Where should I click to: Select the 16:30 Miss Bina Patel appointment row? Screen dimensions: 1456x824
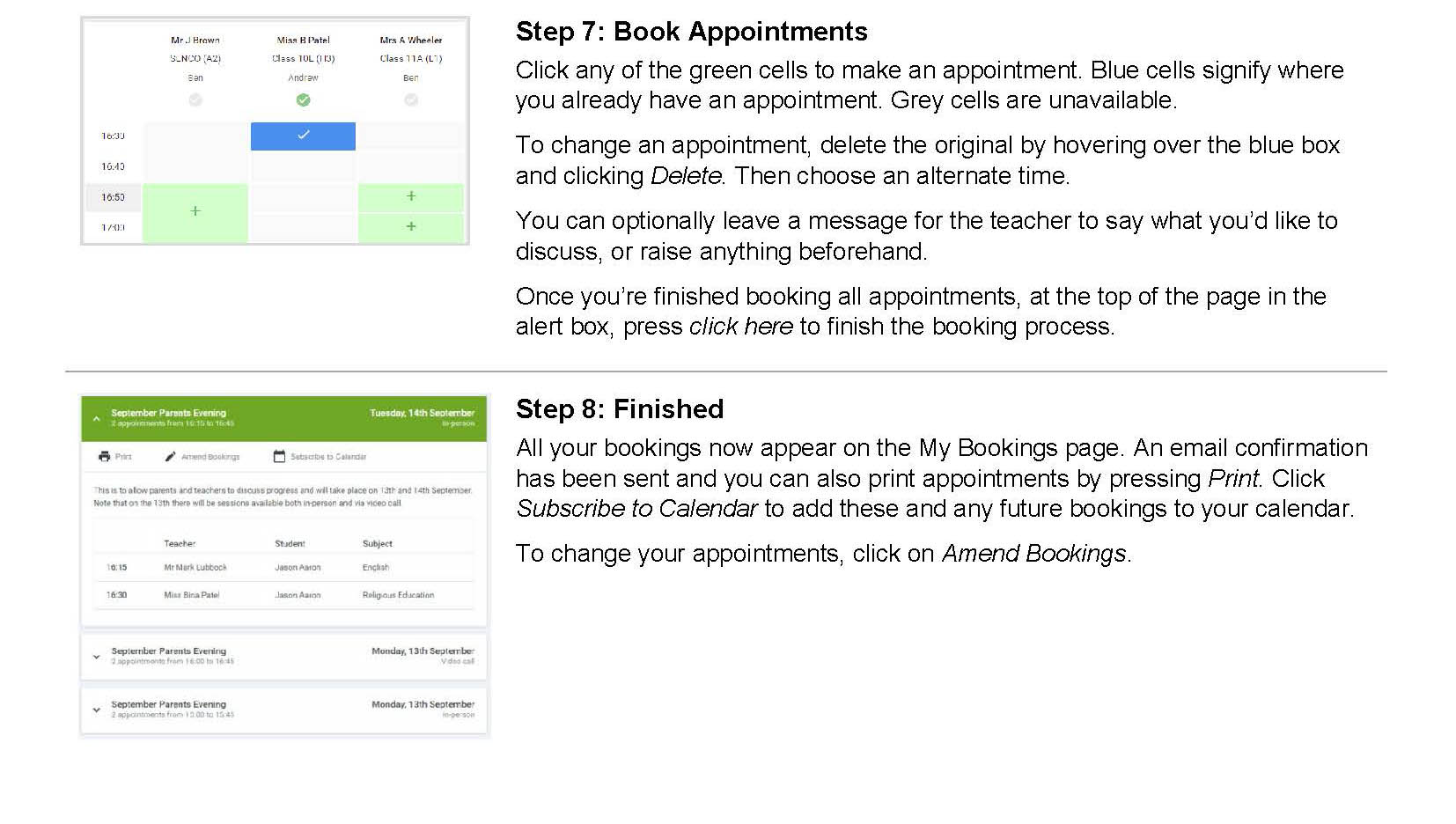(283, 595)
